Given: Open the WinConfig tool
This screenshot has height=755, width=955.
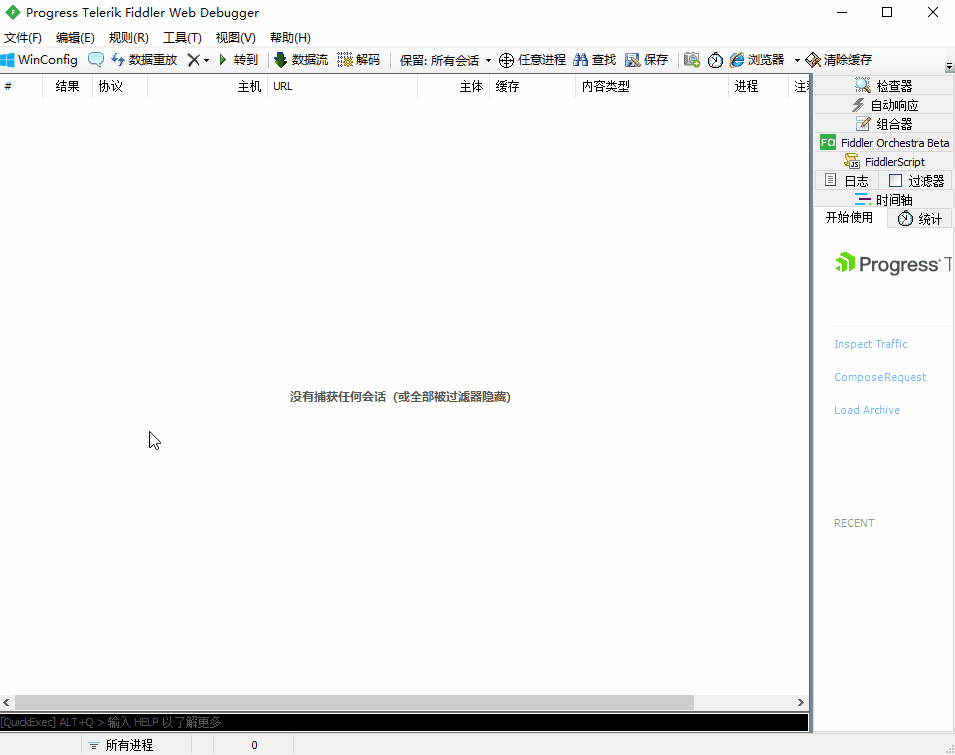Looking at the screenshot, I should click(40, 60).
